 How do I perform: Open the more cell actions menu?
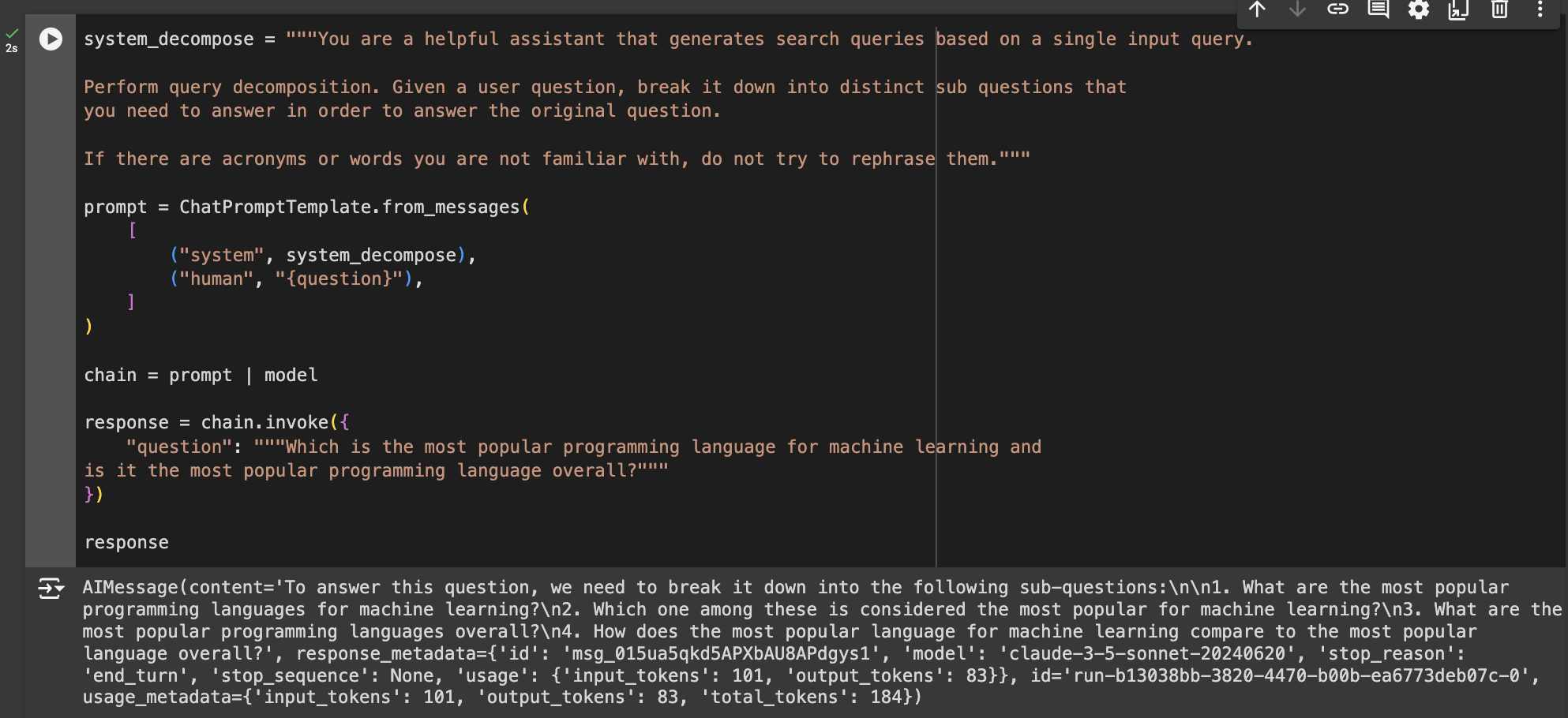pyautogui.click(x=1538, y=10)
